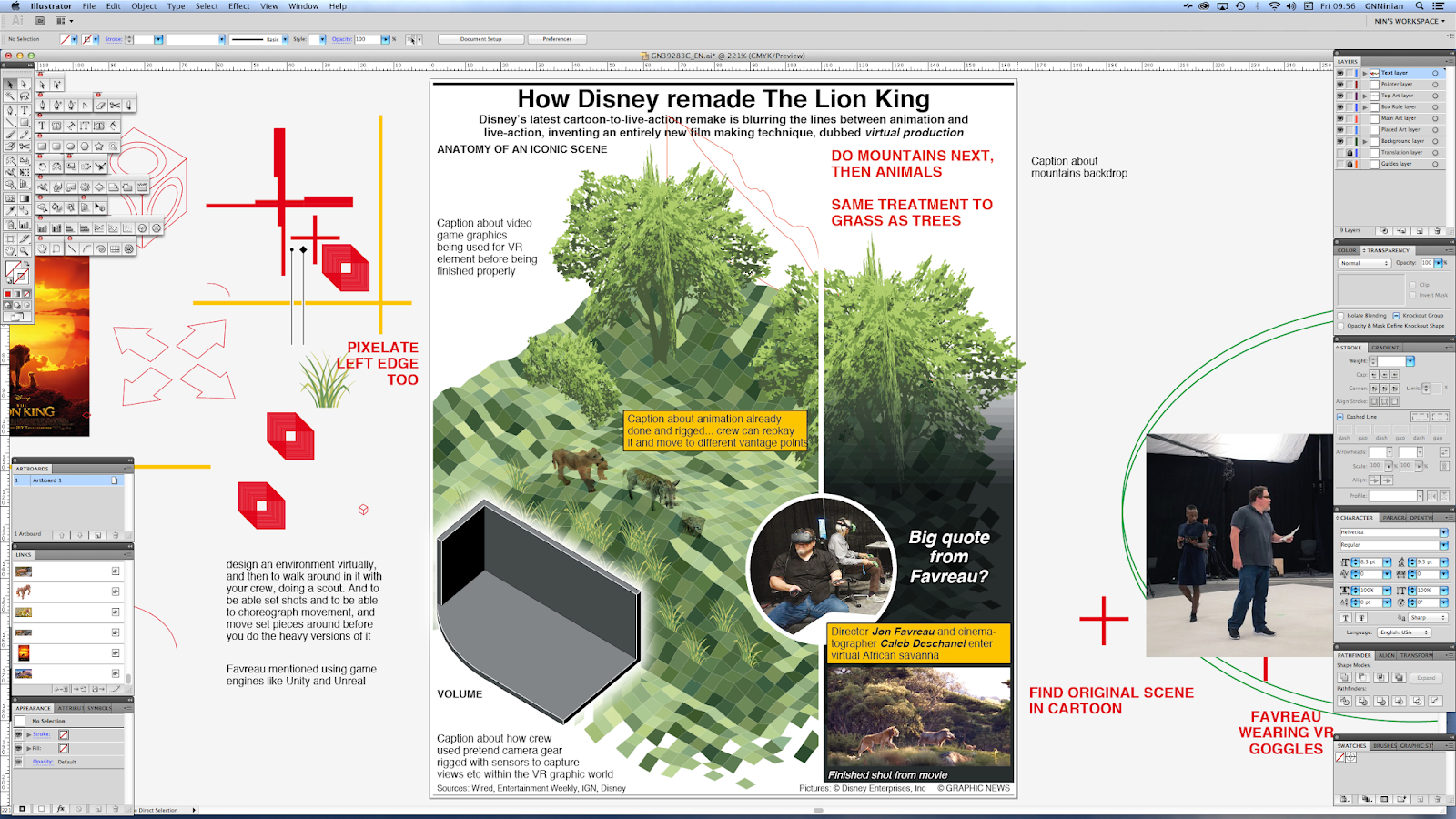Unlock the Guides layer
Image resolution: width=1456 pixels, height=819 pixels.
pyautogui.click(x=1350, y=164)
